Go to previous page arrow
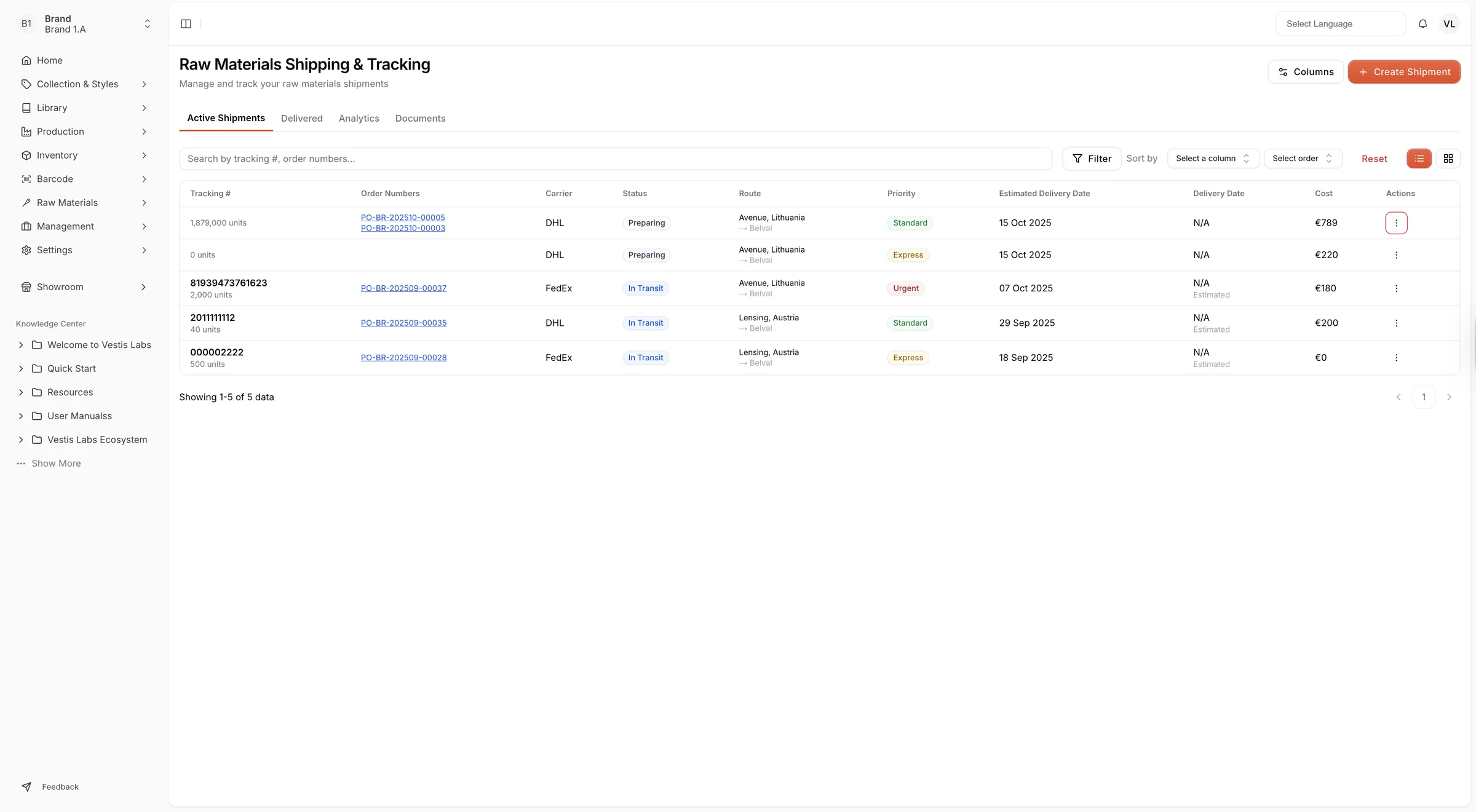Viewport: 1476px width, 812px height. tap(1399, 397)
